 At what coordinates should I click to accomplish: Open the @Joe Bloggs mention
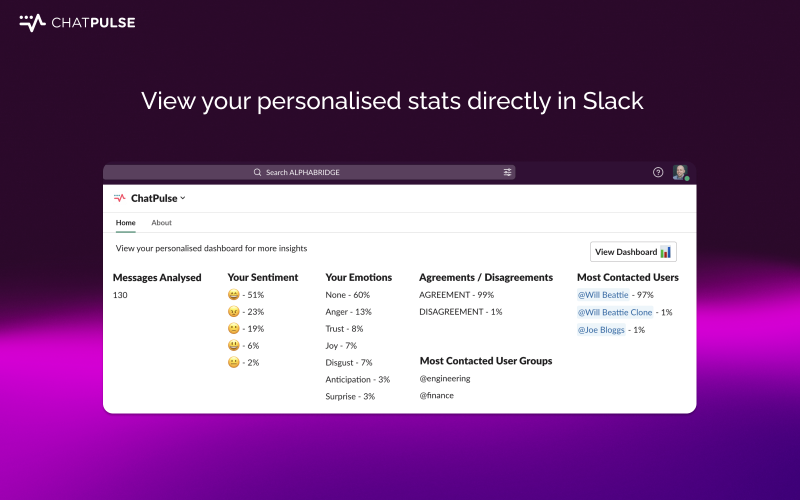click(x=601, y=330)
